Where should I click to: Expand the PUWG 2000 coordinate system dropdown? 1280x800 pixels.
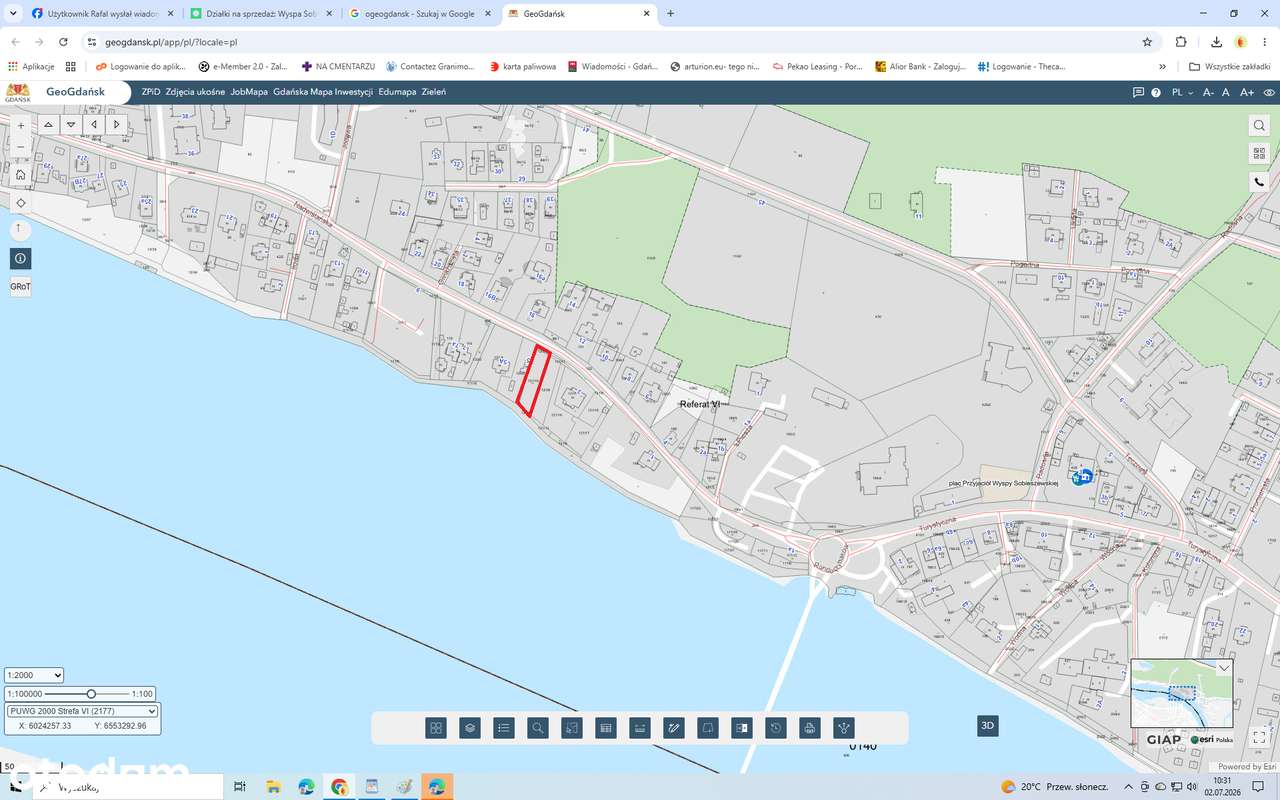pos(82,711)
